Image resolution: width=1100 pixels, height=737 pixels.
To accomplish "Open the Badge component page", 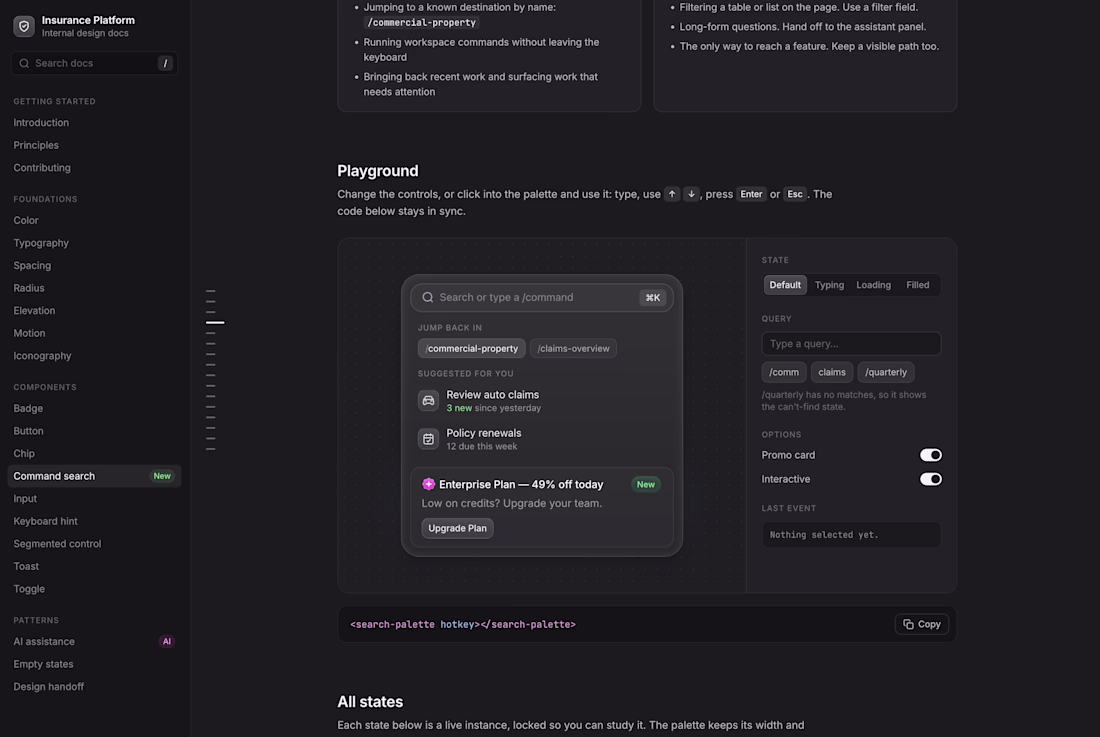I will click(x=28, y=408).
